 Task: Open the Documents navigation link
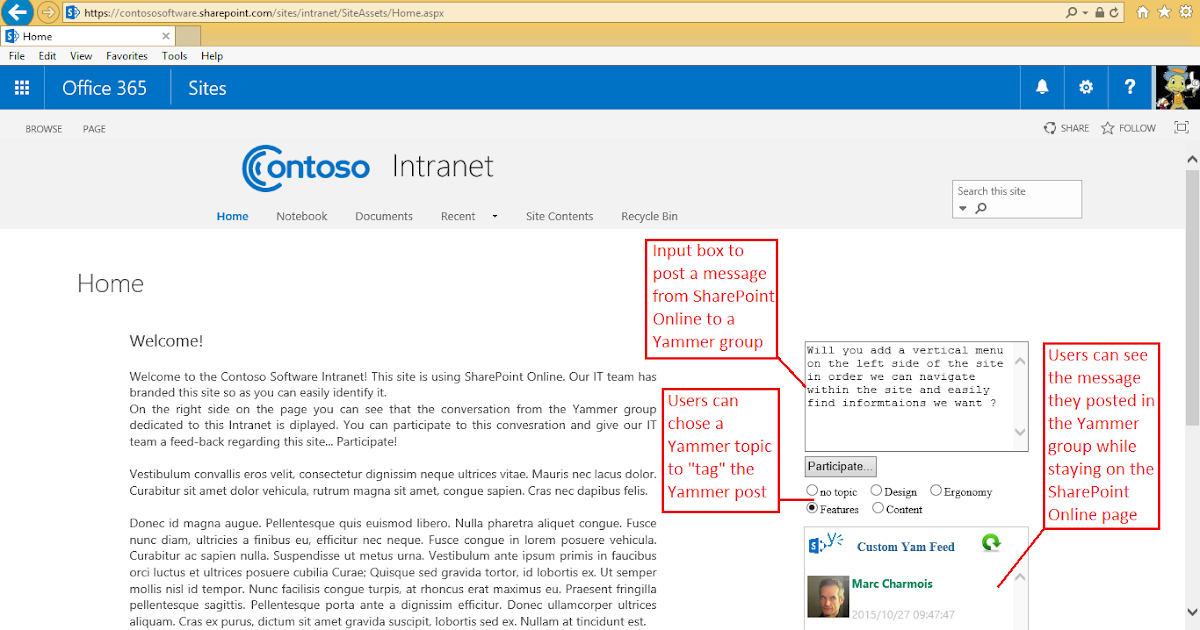coord(384,216)
